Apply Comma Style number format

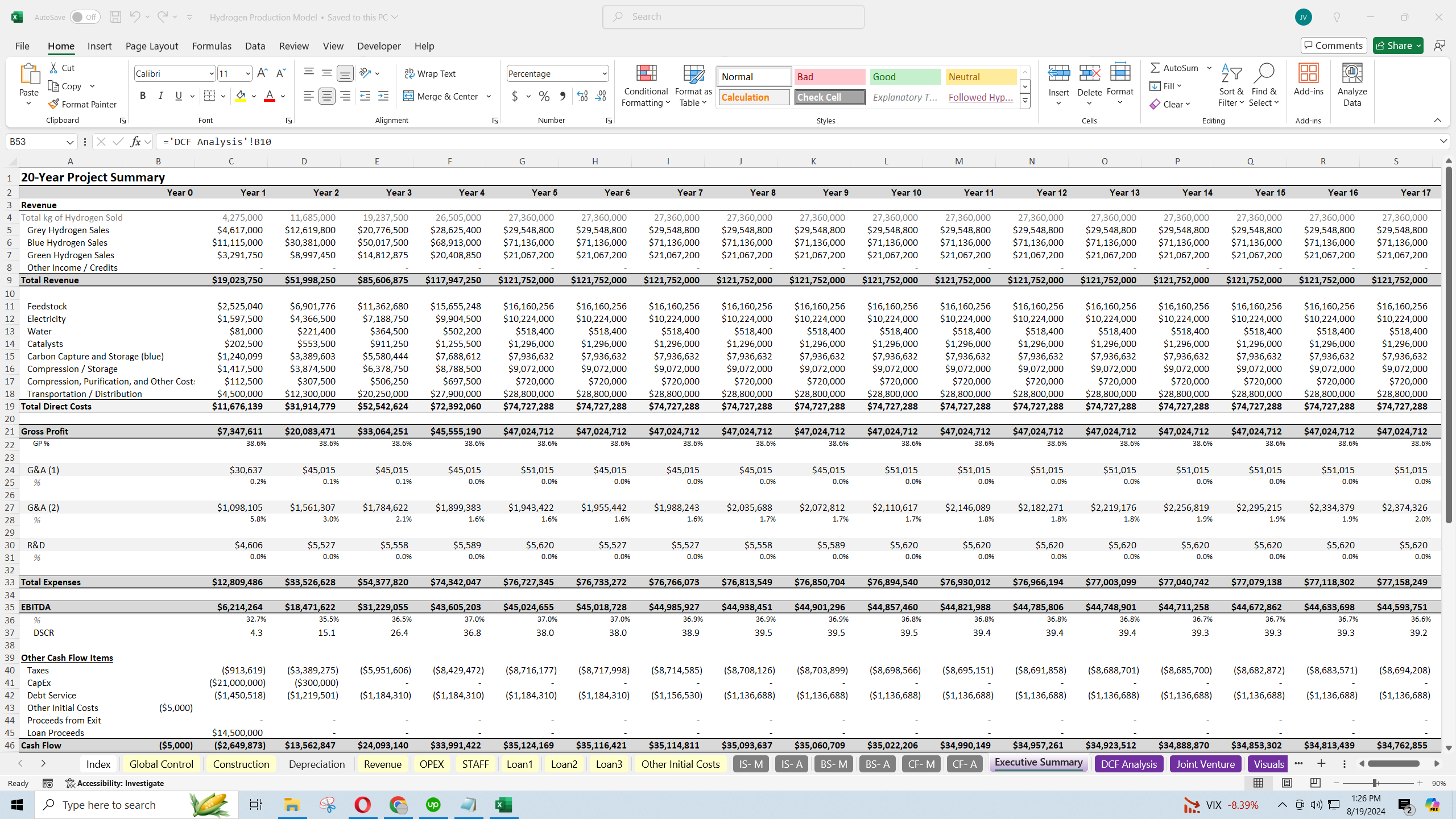coord(562,96)
